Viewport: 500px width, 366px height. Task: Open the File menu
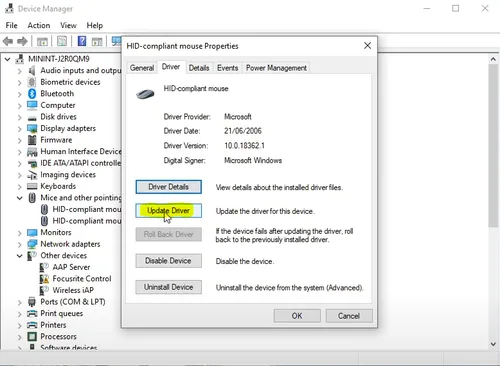pyautogui.click(x=11, y=25)
